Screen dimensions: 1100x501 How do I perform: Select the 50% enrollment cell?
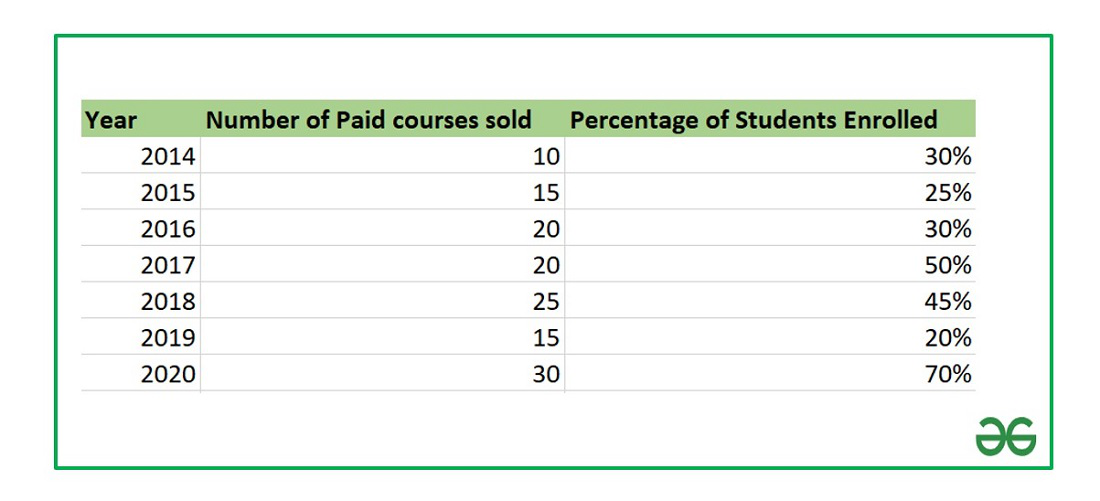click(x=948, y=265)
